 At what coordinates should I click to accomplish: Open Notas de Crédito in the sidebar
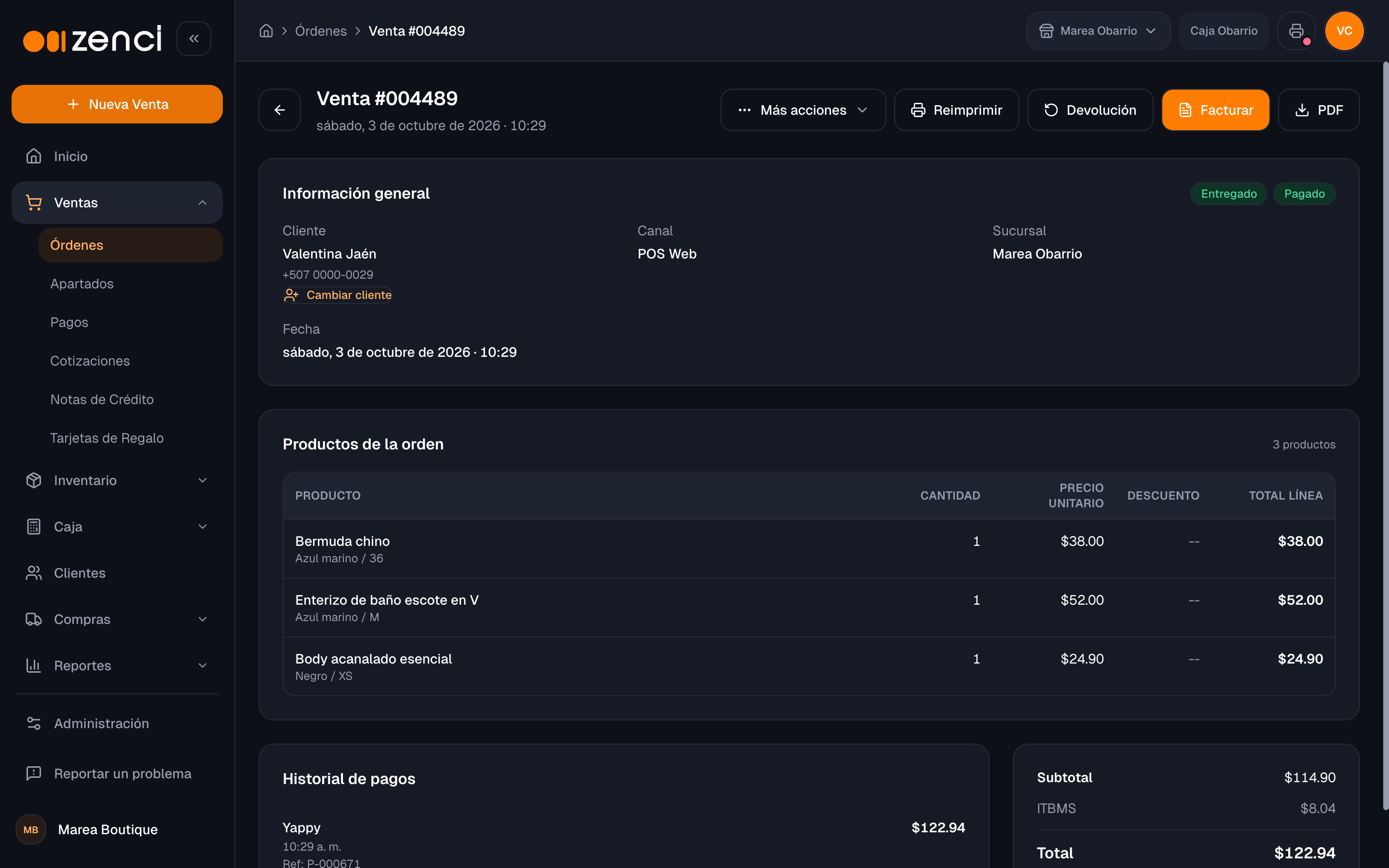pyautogui.click(x=130, y=400)
